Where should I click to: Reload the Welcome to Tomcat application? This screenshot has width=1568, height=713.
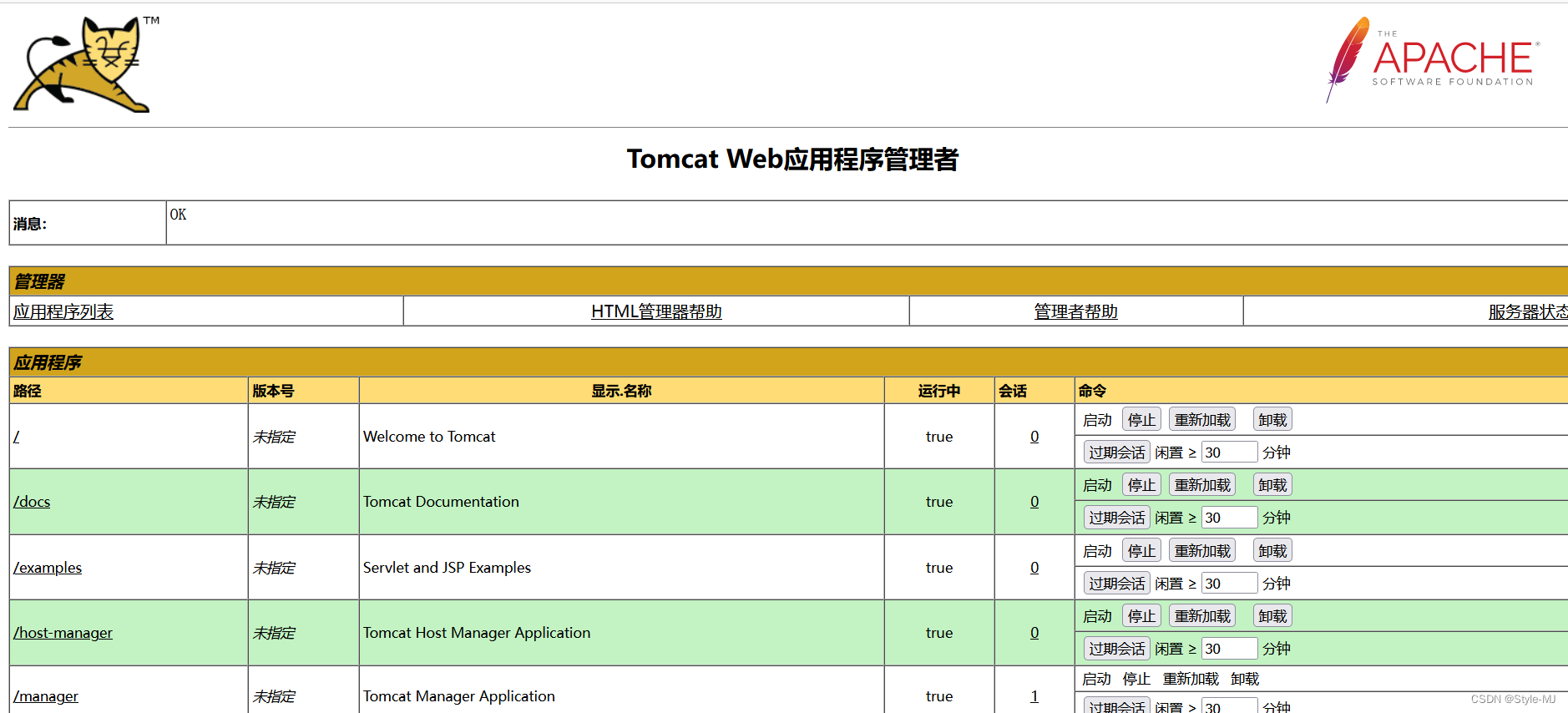(1202, 420)
